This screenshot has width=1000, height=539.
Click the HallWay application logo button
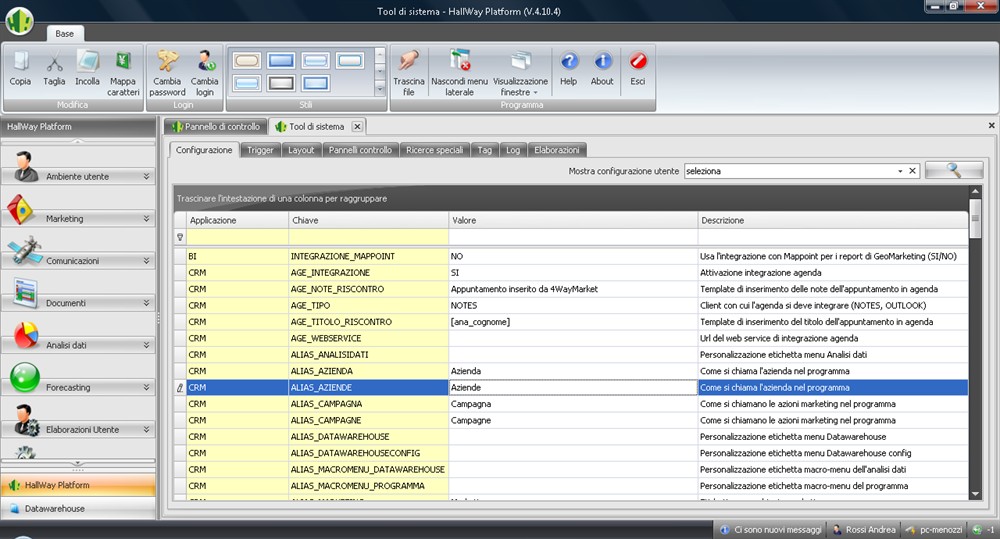coord(20,20)
